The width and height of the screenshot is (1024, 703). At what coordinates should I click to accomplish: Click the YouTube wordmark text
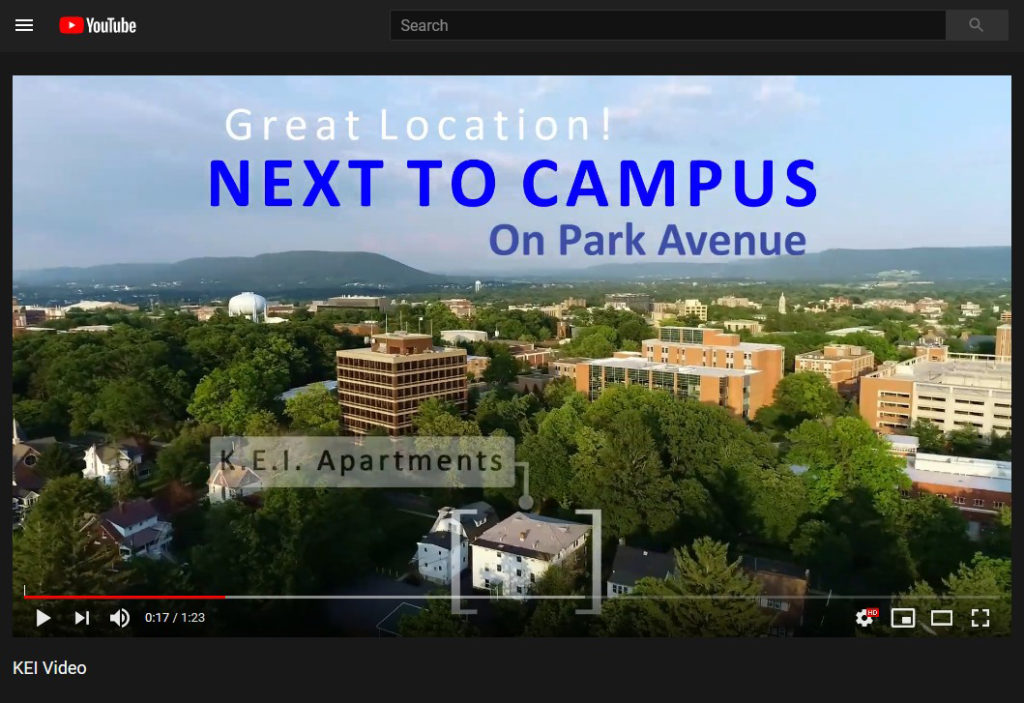pos(111,25)
